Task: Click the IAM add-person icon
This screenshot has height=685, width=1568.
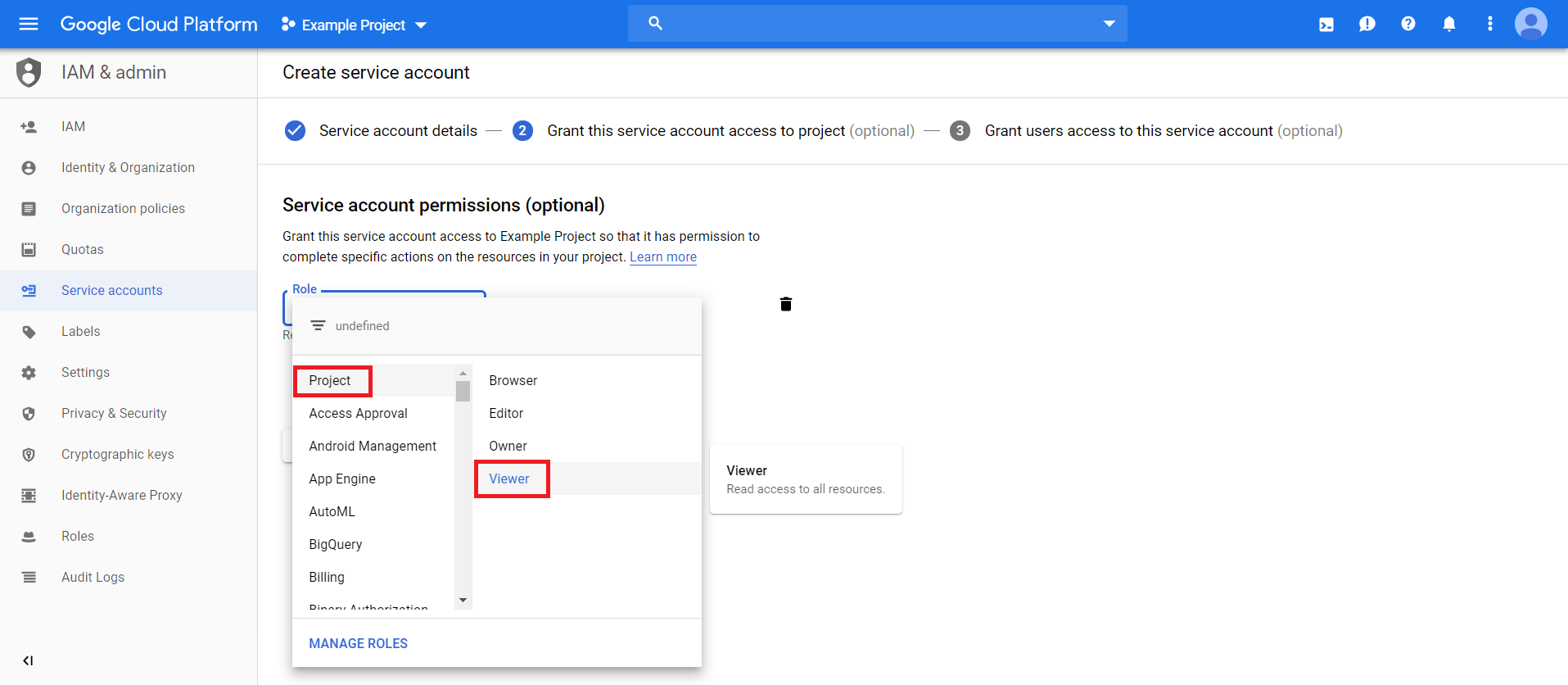Action: [x=29, y=127]
